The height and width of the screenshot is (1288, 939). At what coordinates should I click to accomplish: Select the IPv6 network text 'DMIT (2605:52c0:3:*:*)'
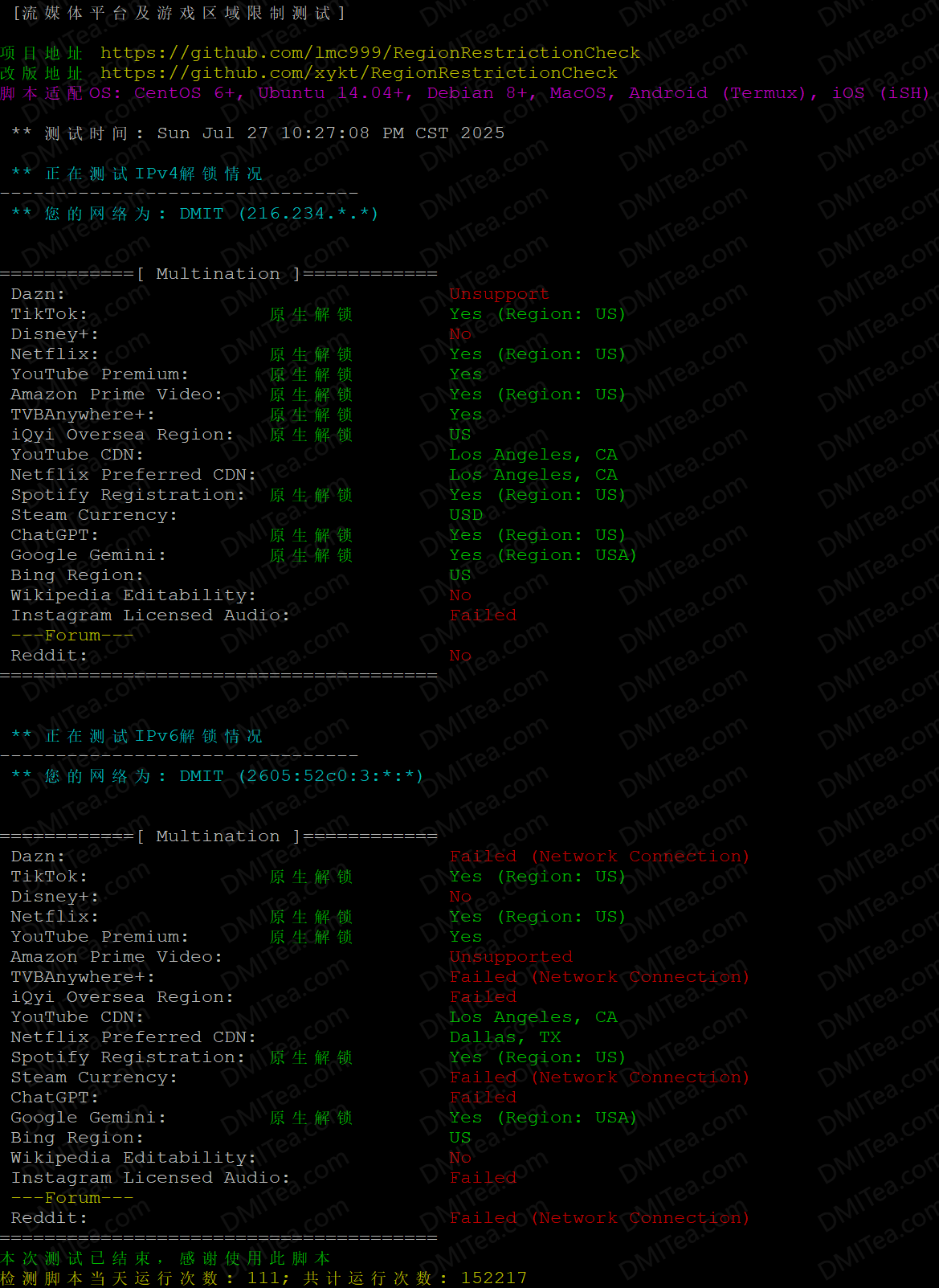tap(301, 776)
